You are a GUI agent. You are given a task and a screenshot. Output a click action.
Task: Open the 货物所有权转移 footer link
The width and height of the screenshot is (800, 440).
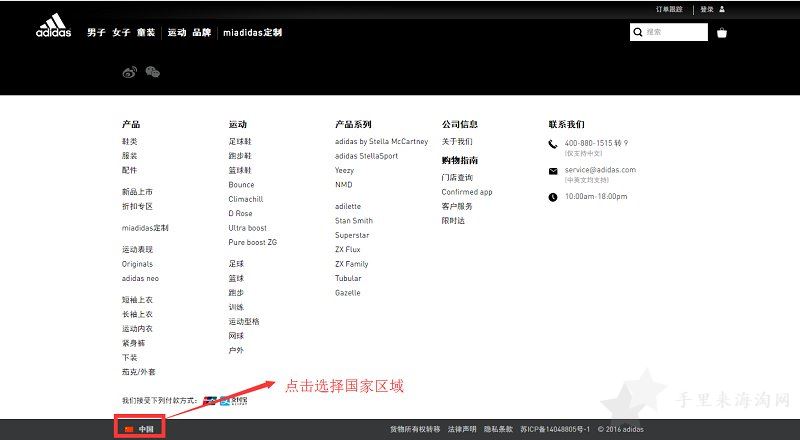pos(415,429)
